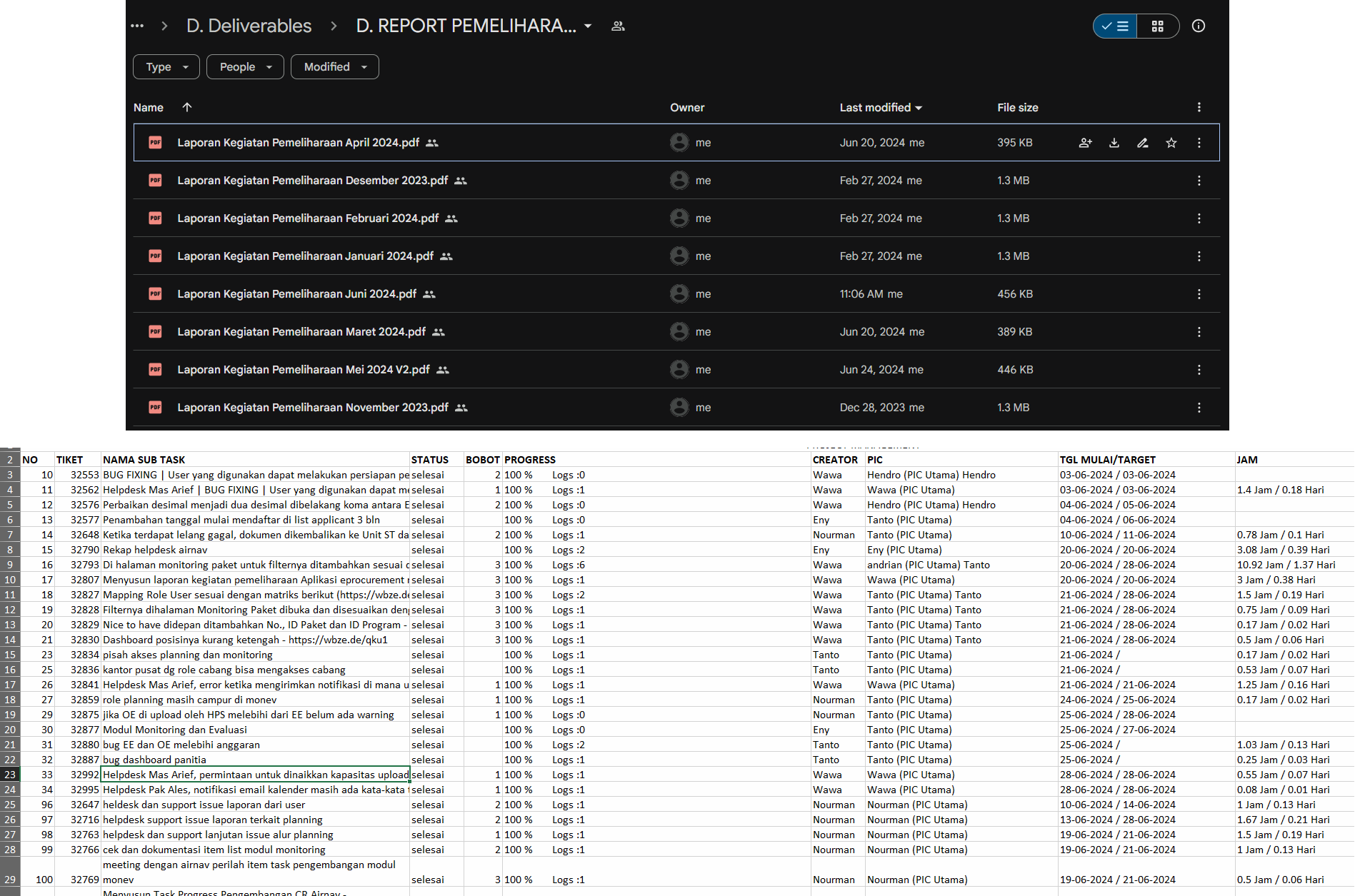Click the share icon on April 2024 row
Viewport: 1355px width, 896px height.
tap(1085, 143)
